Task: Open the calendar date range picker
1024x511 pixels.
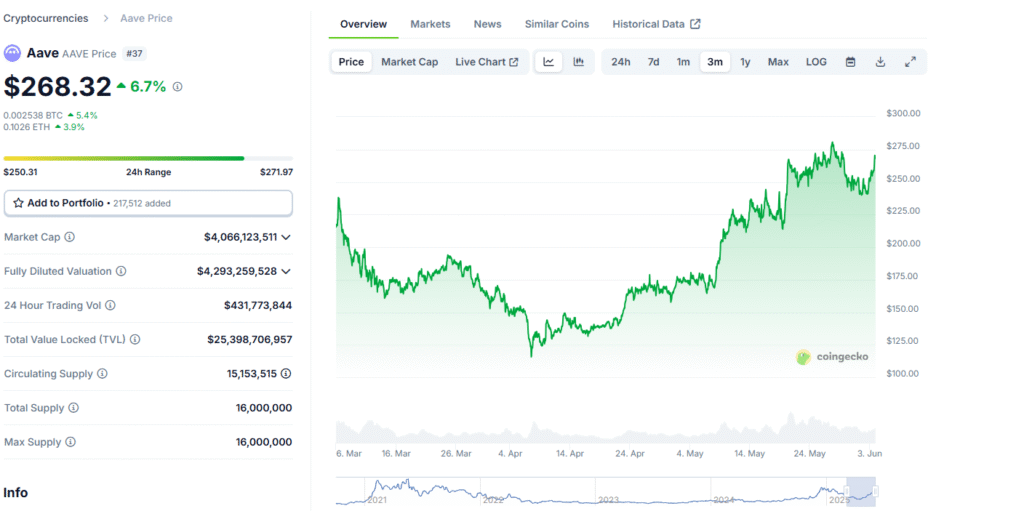Action: pyautogui.click(x=850, y=62)
